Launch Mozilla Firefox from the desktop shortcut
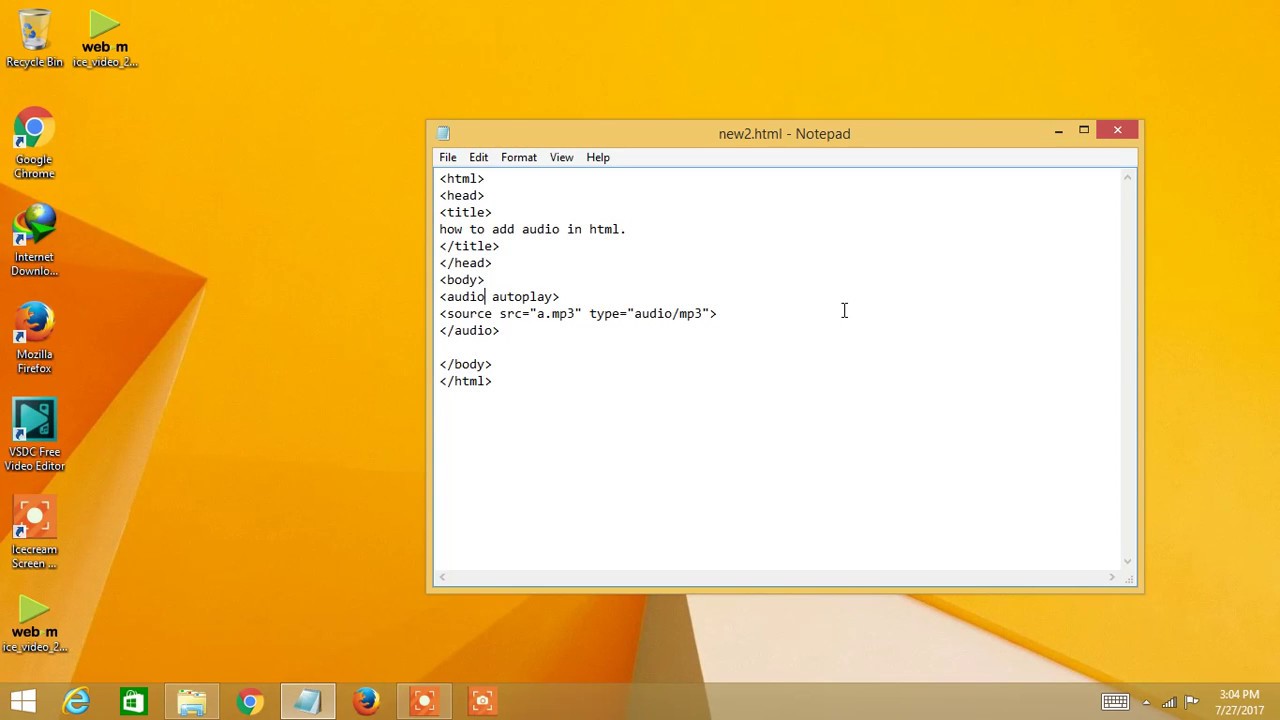This screenshot has height=720, width=1280. click(34, 337)
